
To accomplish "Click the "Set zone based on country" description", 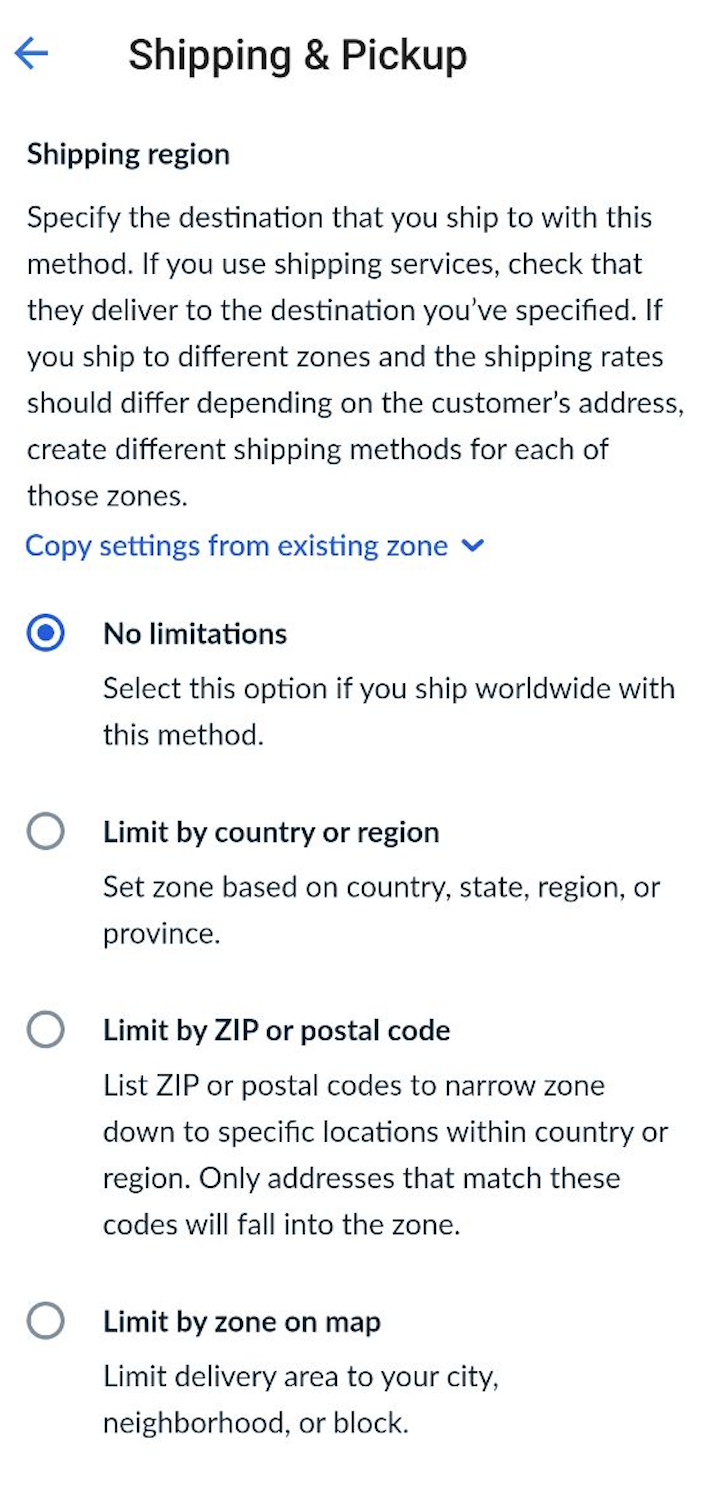I will (381, 887).
